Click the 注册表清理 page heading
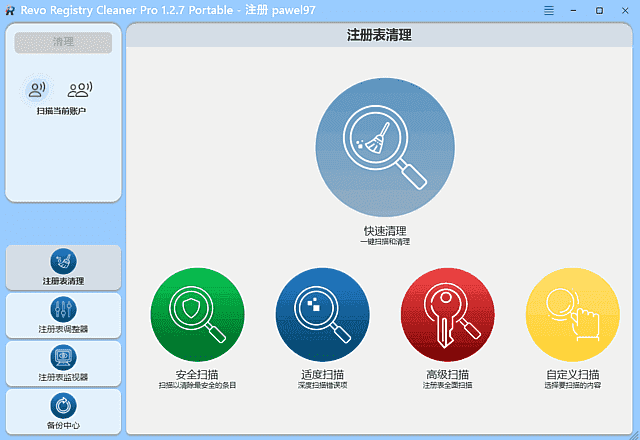This screenshot has width=640, height=440. [379, 35]
